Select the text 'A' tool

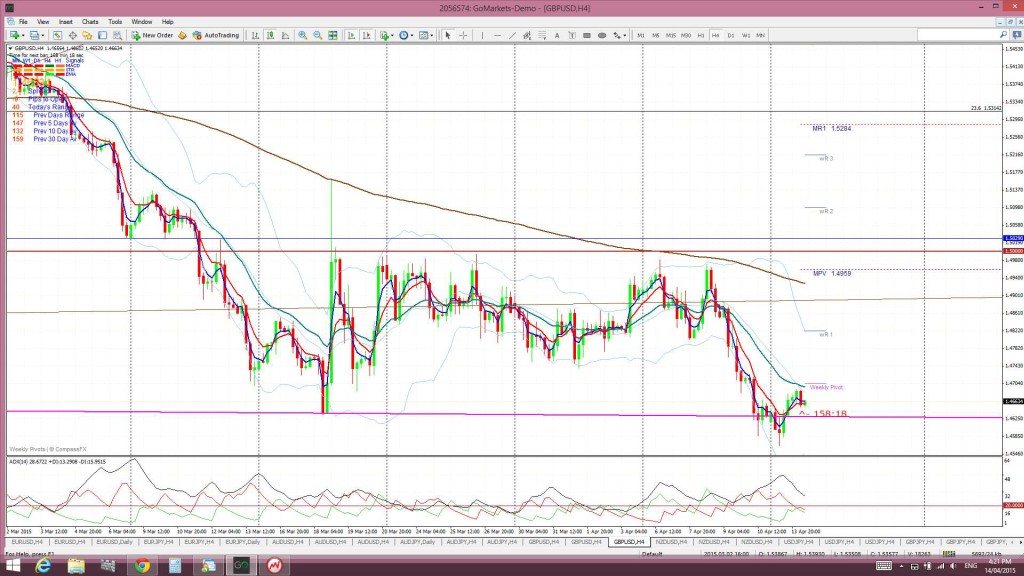pyautogui.click(x=557, y=35)
